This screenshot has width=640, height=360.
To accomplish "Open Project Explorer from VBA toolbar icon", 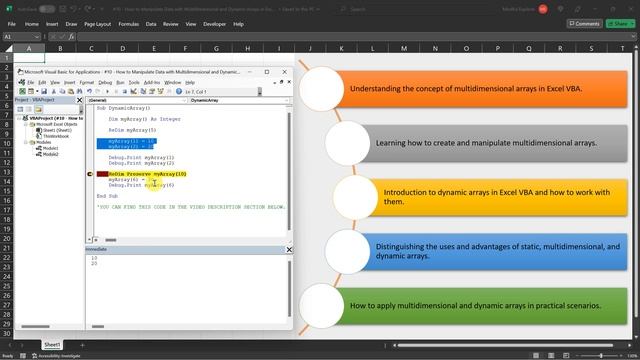I will (x=143, y=91).
